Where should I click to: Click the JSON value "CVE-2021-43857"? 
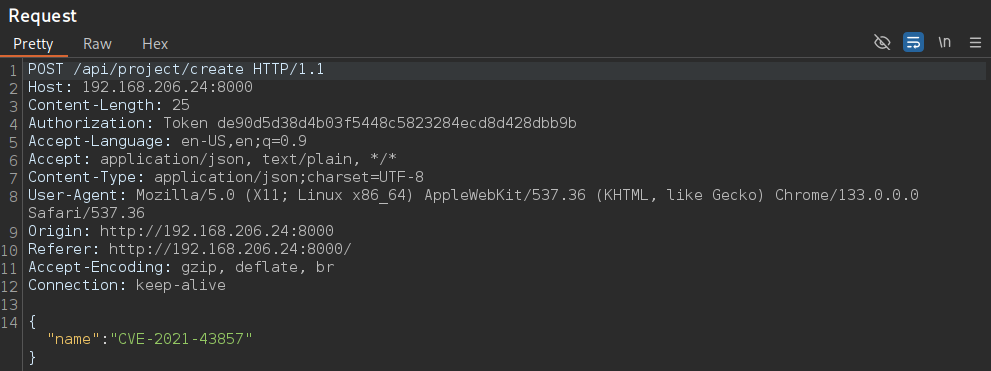181,339
